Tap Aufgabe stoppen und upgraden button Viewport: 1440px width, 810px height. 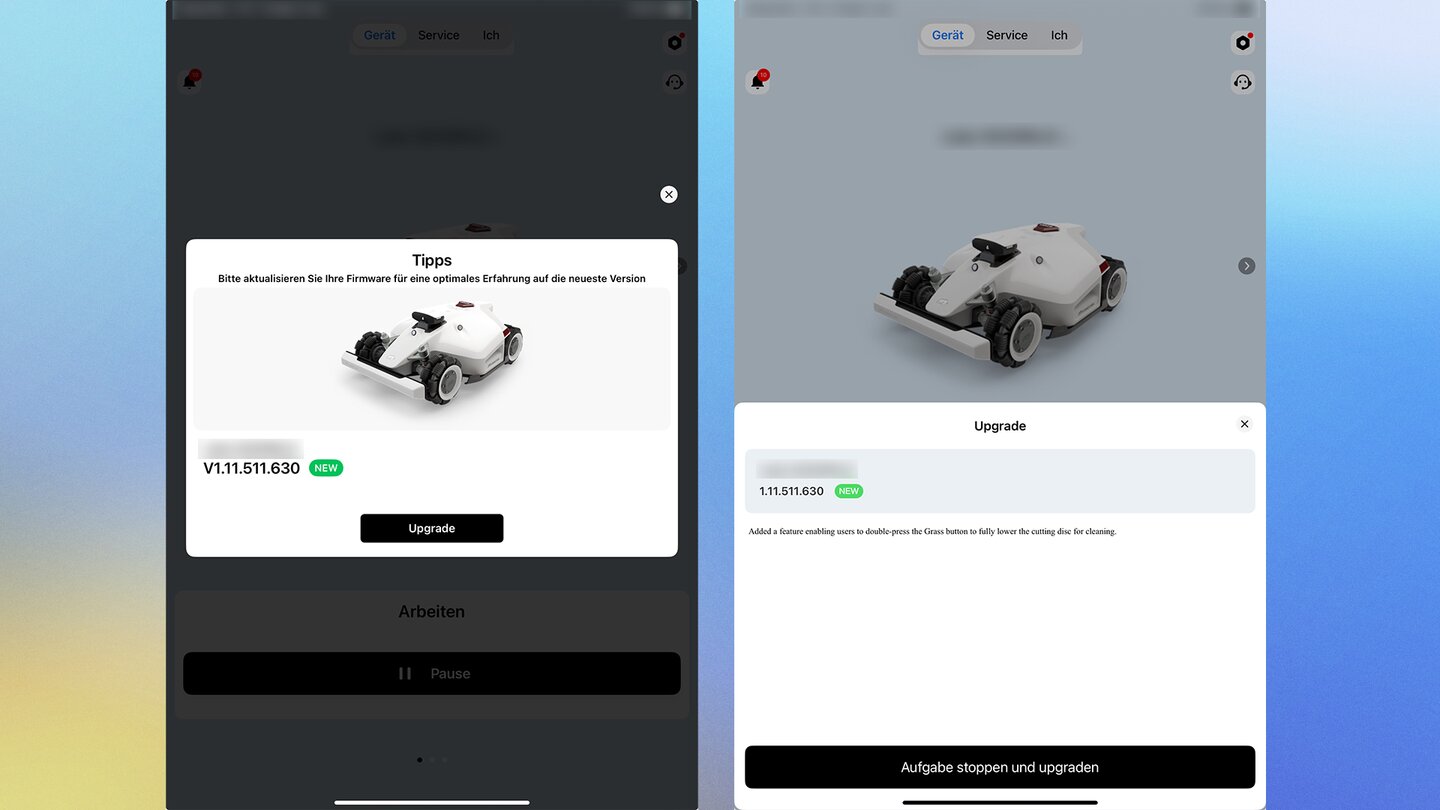[x=1000, y=767]
